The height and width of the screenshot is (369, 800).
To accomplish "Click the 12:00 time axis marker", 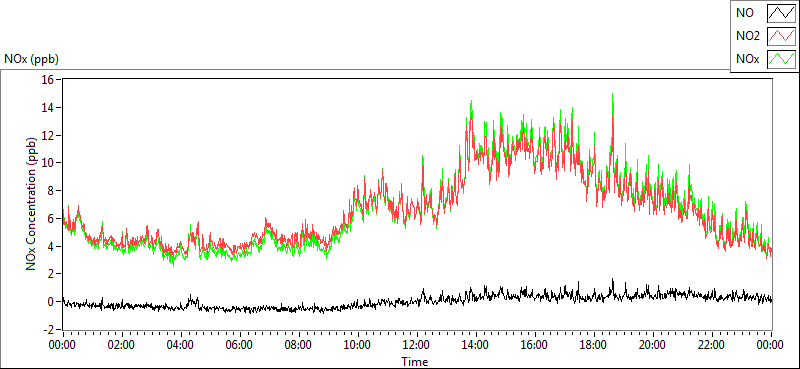I will pos(417,345).
